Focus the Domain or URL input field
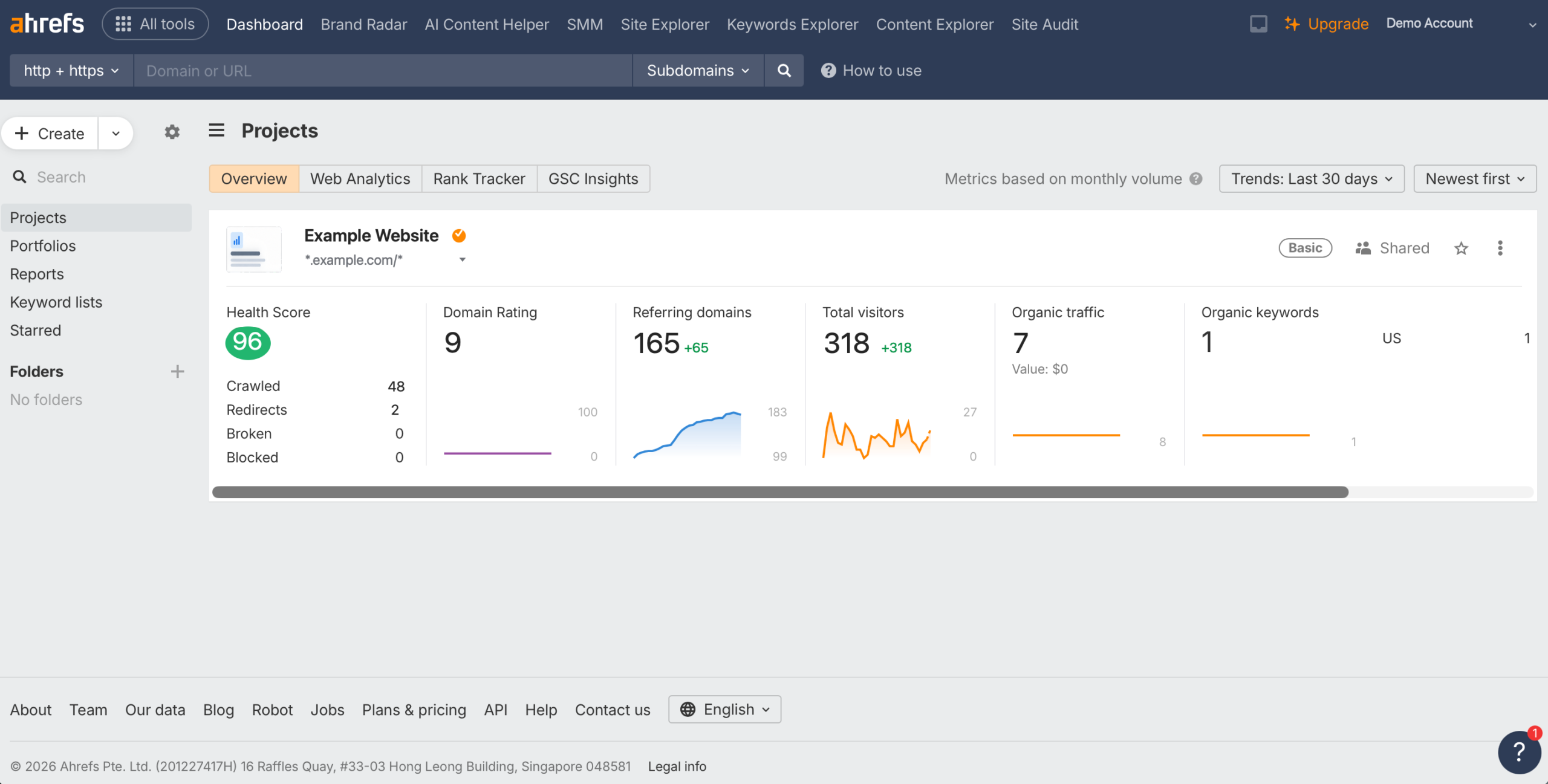 point(383,71)
